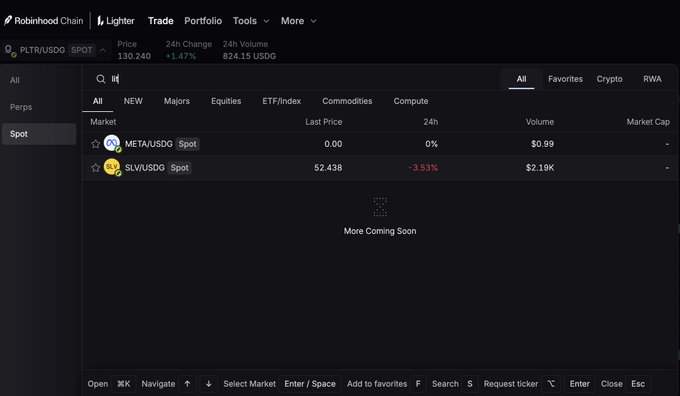Viewport: 680px width, 396px height.
Task: Click the Enter / Space key hint
Action: [x=310, y=384]
